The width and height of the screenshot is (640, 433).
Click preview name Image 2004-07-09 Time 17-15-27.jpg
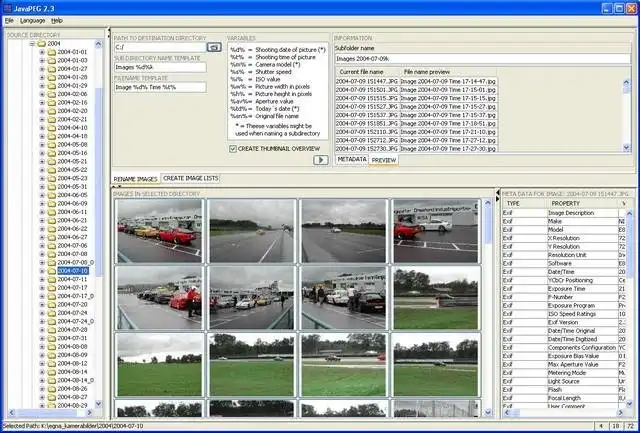point(448,107)
